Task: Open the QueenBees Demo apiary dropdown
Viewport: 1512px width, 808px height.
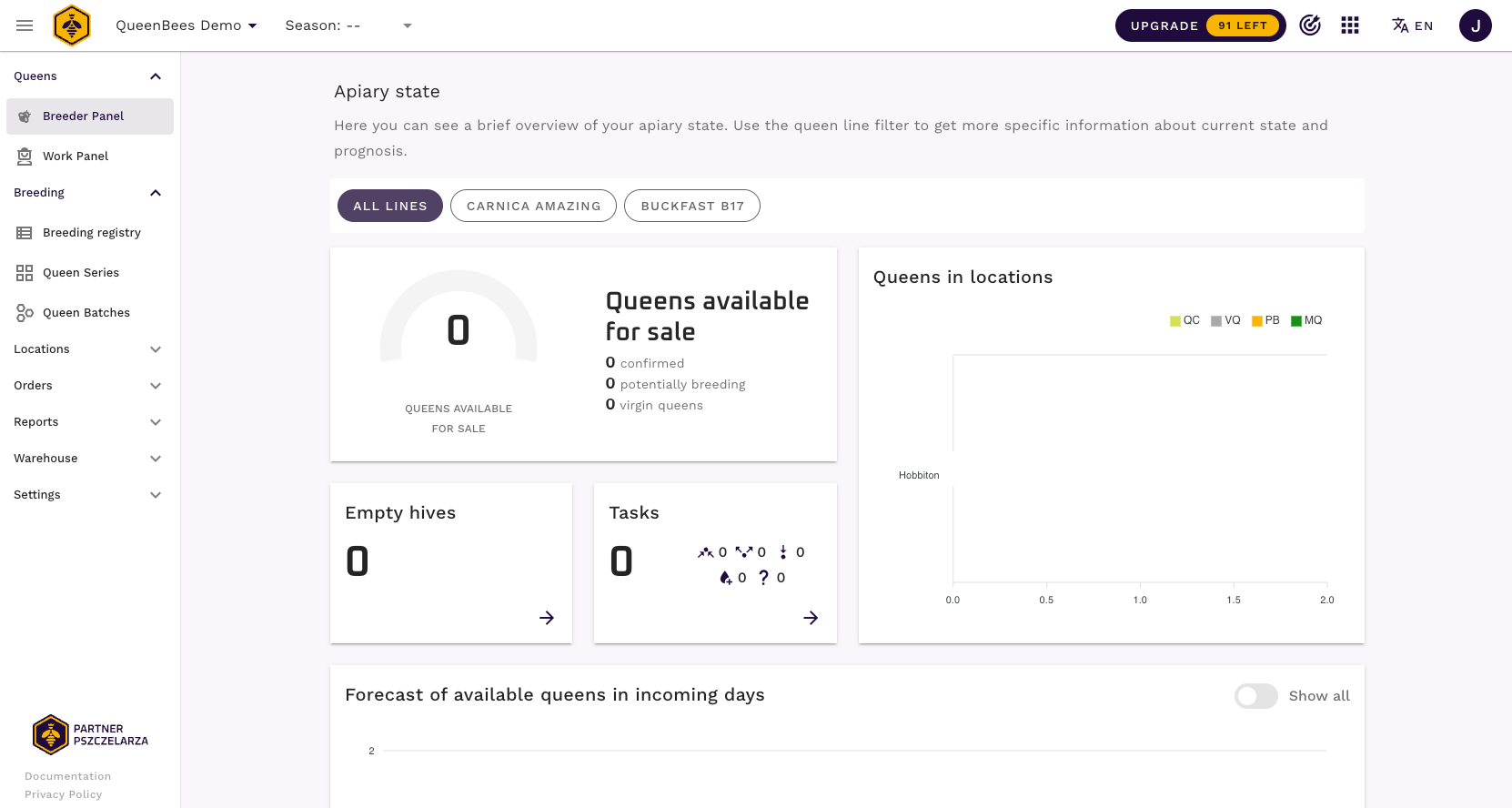Action: point(186,25)
